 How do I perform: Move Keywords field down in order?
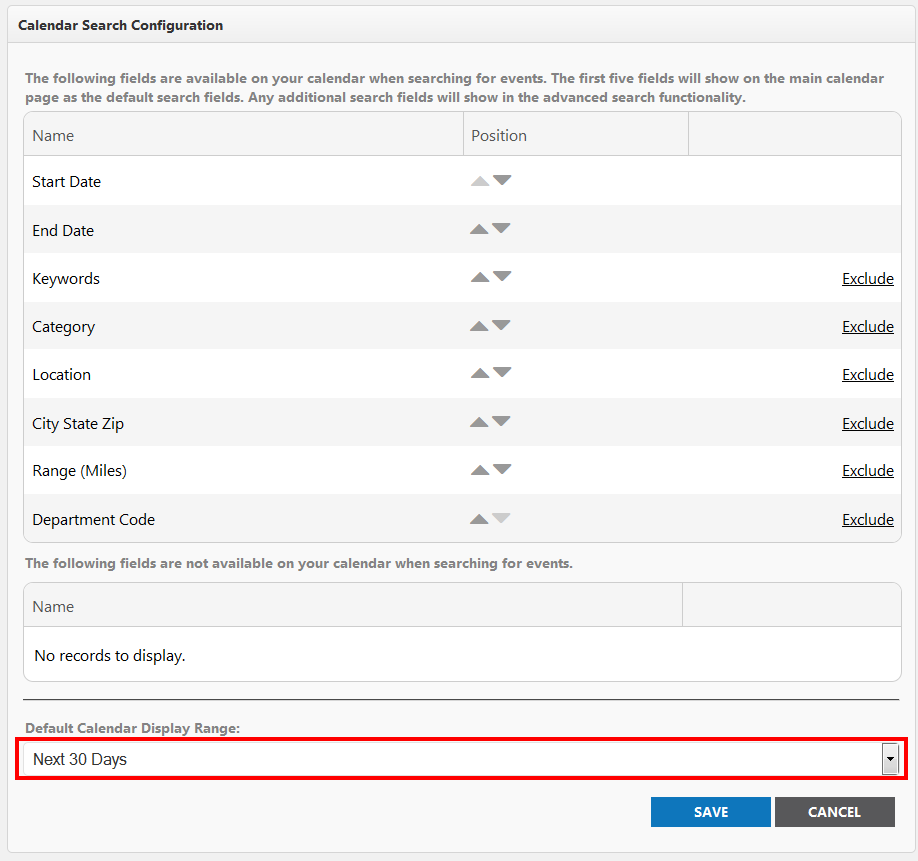(502, 276)
